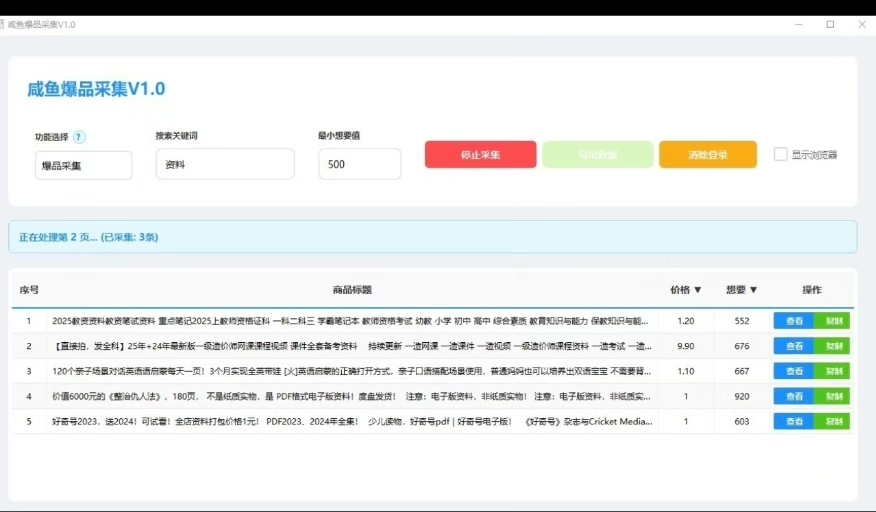Select the title starting 120个亲子场景对话
The height and width of the screenshot is (512, 876).
pos(351,371)
